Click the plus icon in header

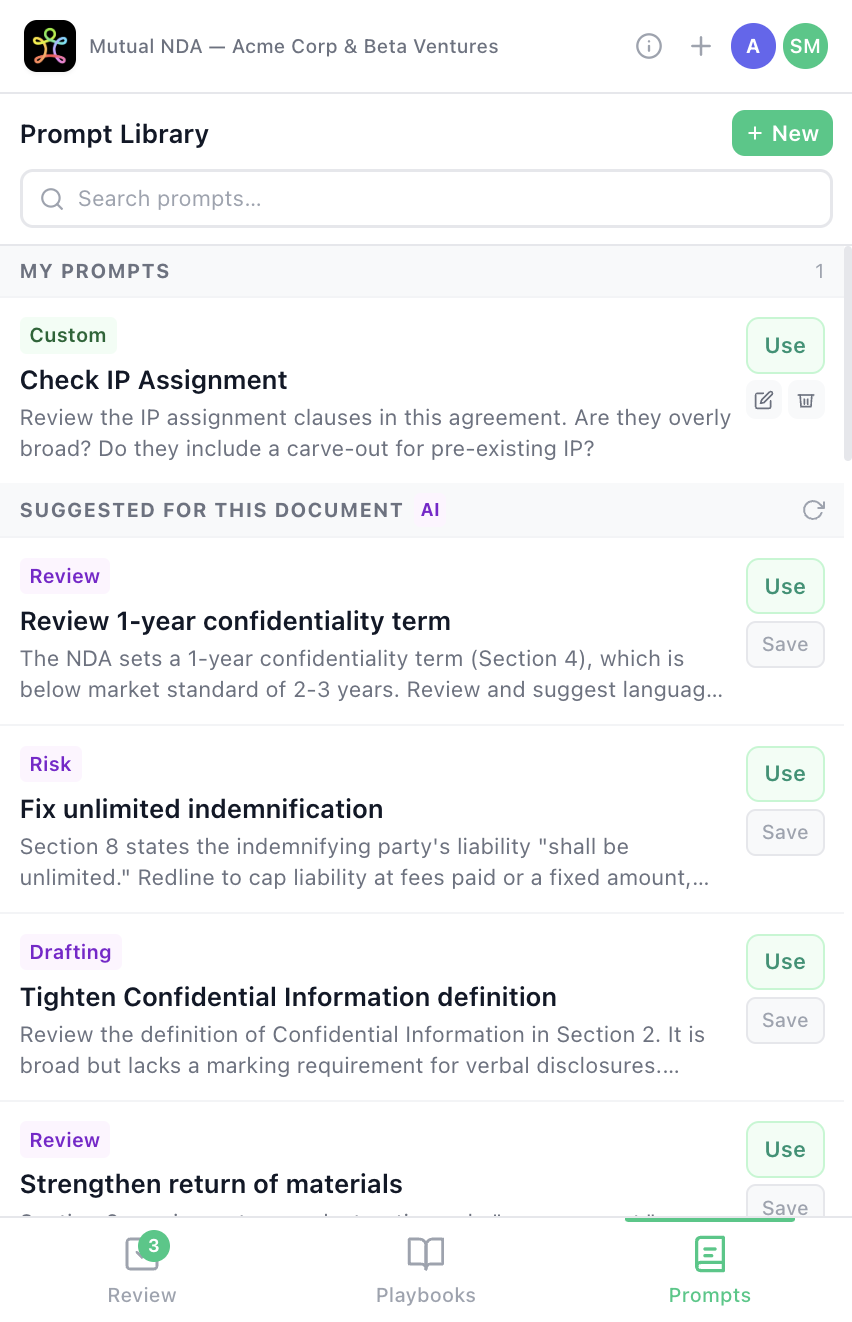(x=701, y=46)
